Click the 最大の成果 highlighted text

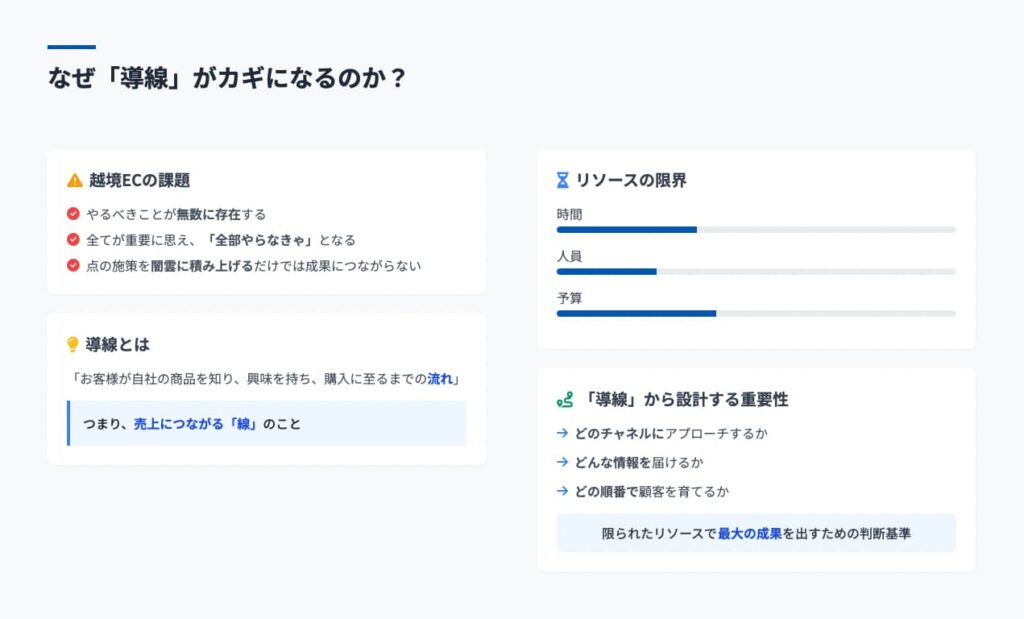point(750,533)
